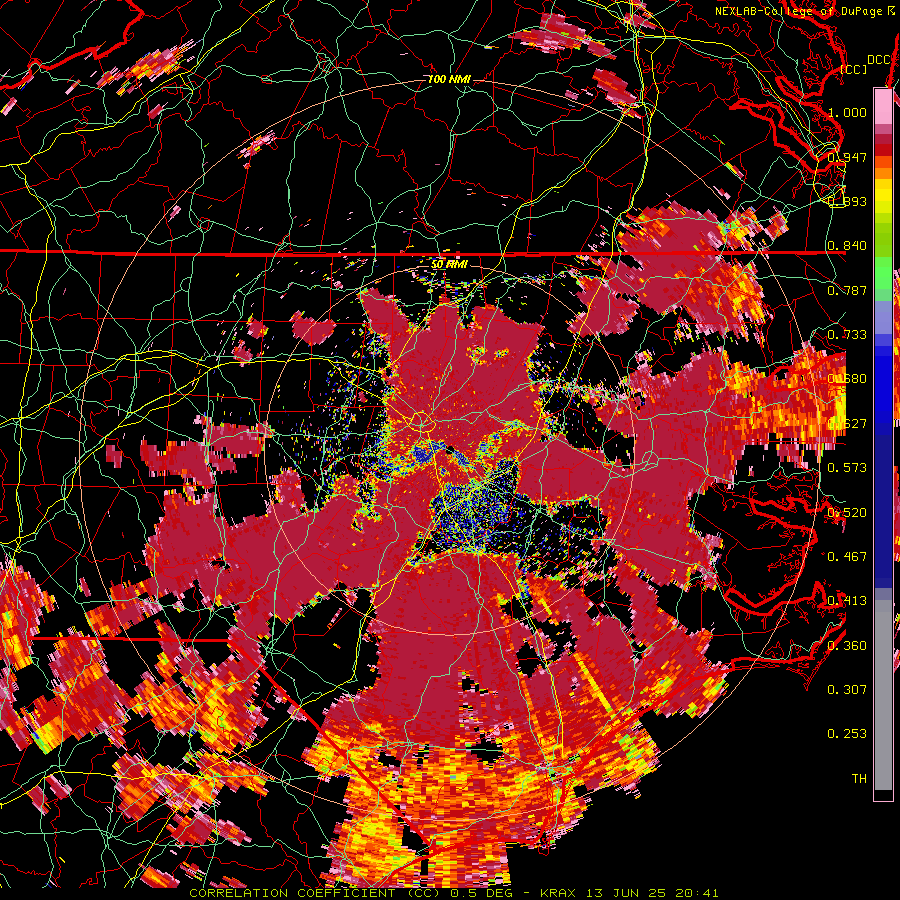Screen dimensions: 900x900
Task: Click the 0.307 legend value
Action: (x=847, y=690)
